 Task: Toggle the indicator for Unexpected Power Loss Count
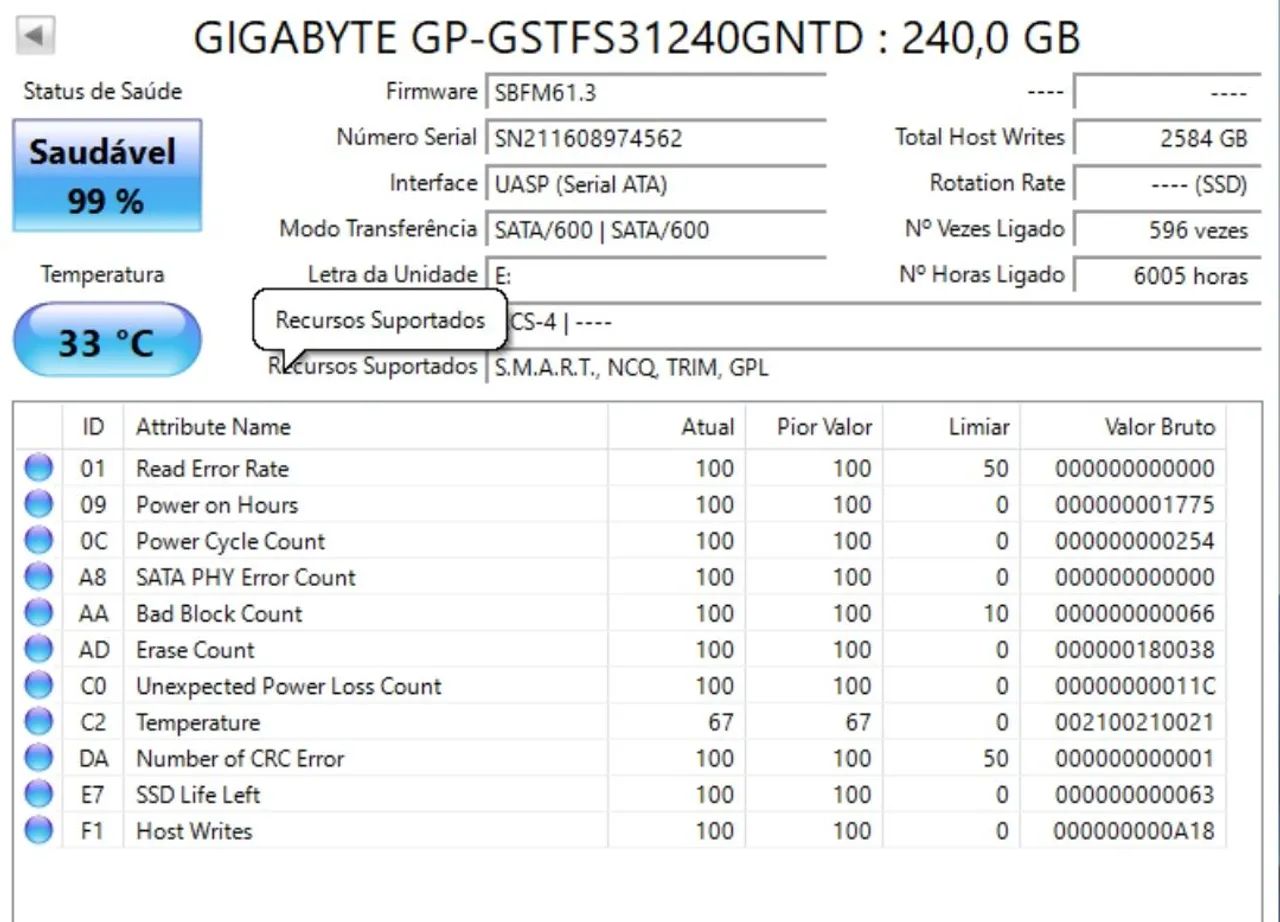[x=37, y=685]
